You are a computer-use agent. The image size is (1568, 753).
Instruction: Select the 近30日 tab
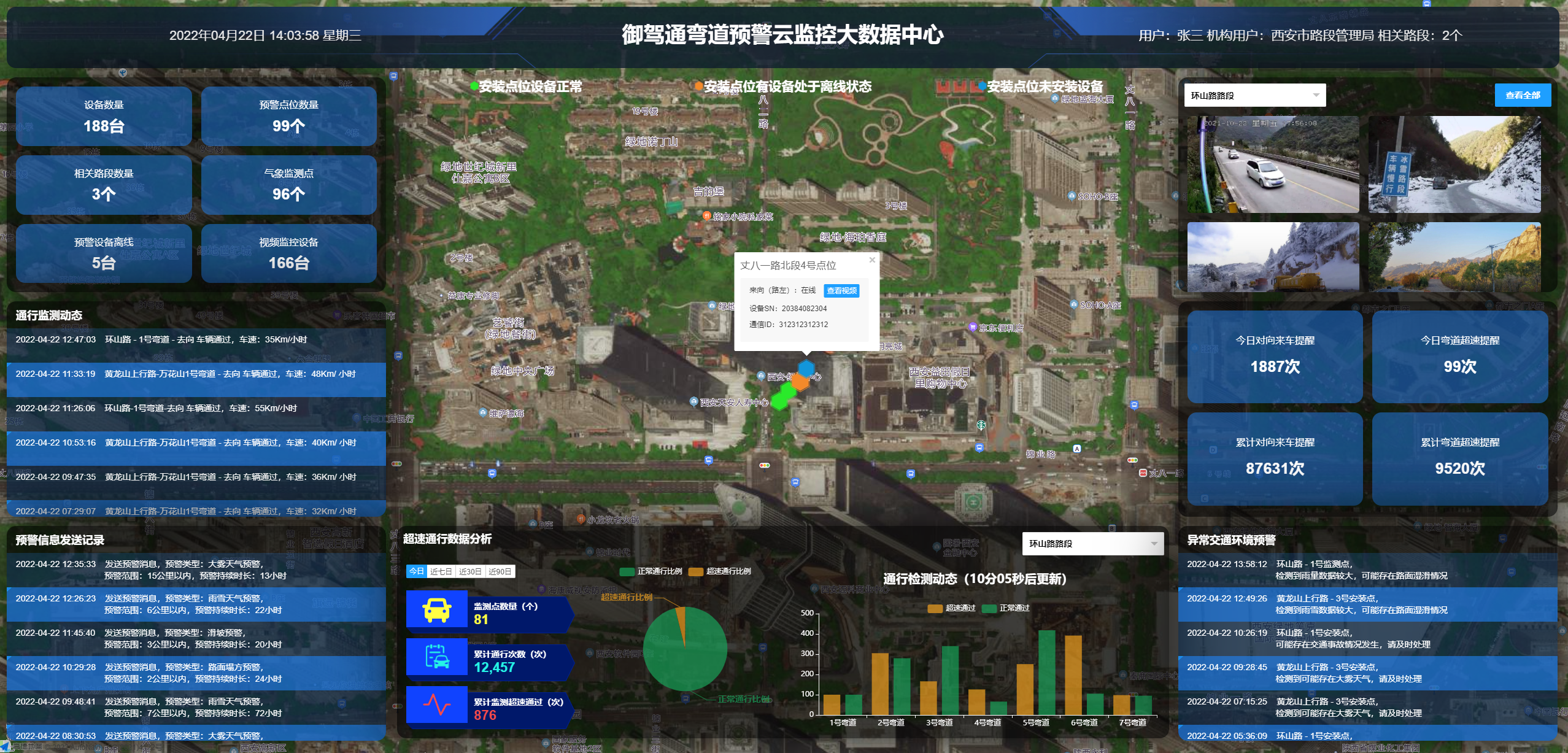pyautogui.click(x=470, y=571)
